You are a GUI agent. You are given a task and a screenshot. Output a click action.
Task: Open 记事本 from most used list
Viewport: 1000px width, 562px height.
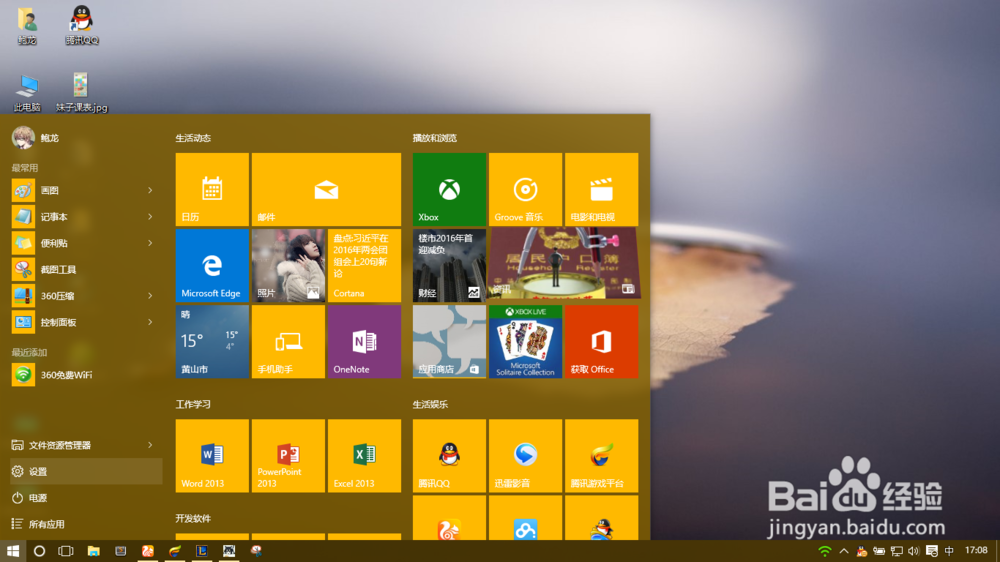[x=86, y=217]
